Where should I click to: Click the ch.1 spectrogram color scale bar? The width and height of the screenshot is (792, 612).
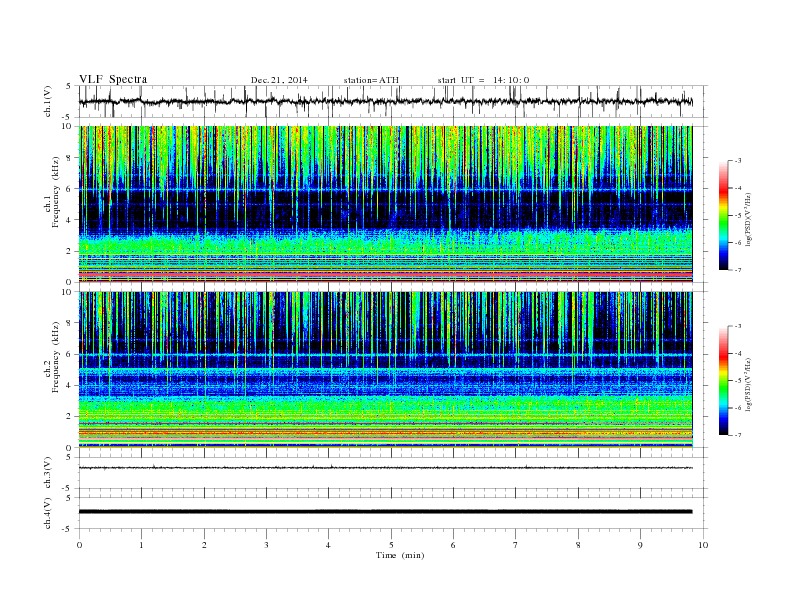point(723,215)
